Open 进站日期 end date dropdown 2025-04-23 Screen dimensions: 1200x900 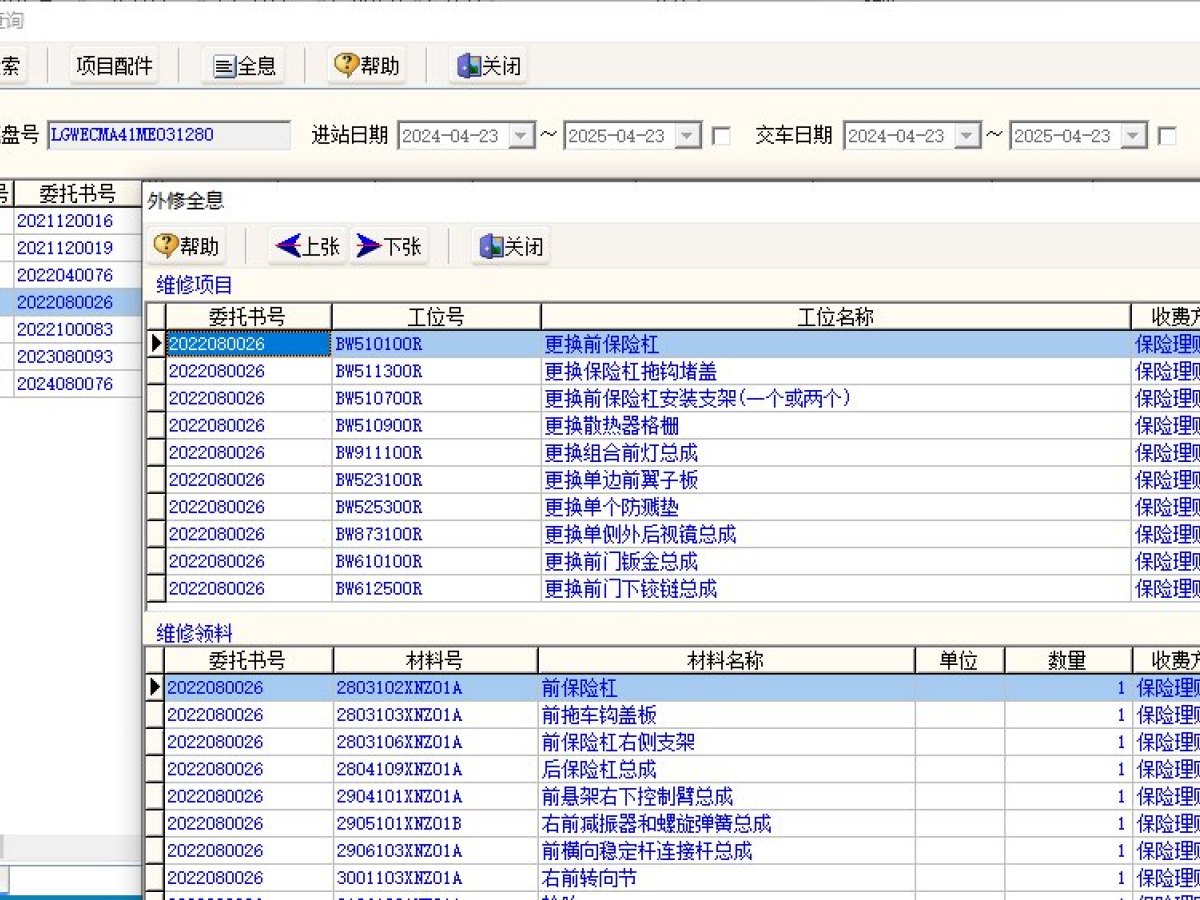688,136
